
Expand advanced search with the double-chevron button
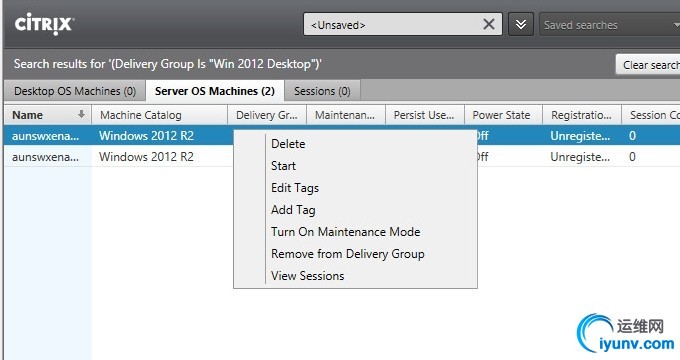521,24
